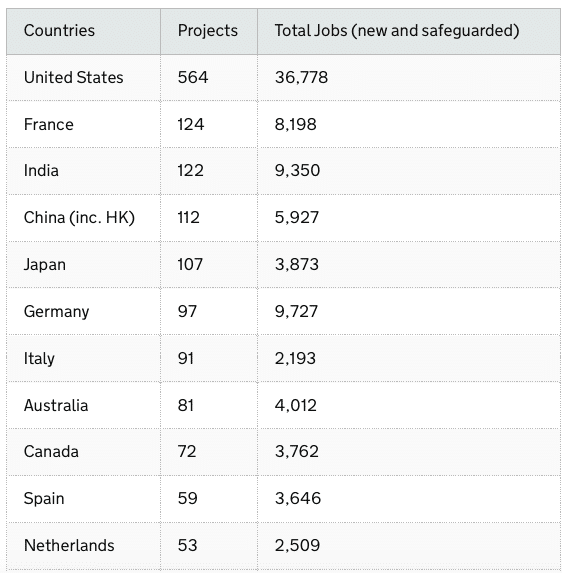Select India's 9,350 jobs figure
This screenshot has width=562, height=573.
click(297, 171)
